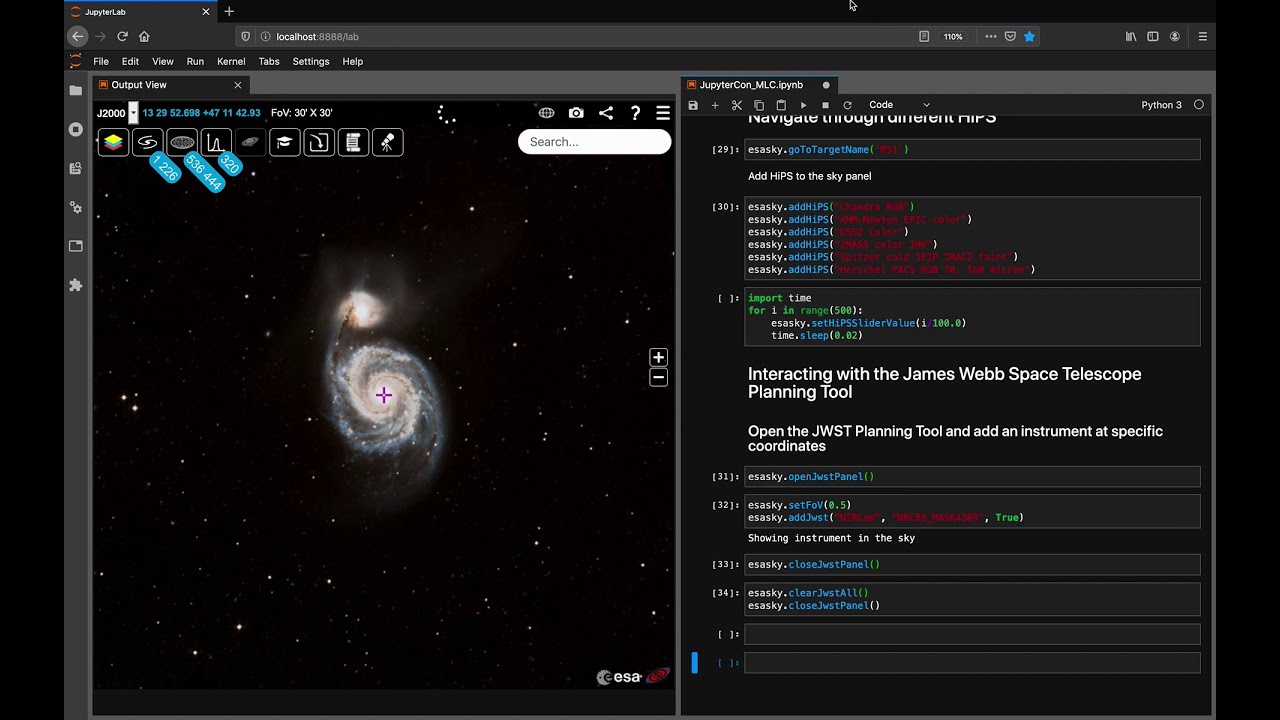Open the ESASky hamburger menu
Image resolution: width=1280 pixels, height=720 pixels.
[663, 113]
